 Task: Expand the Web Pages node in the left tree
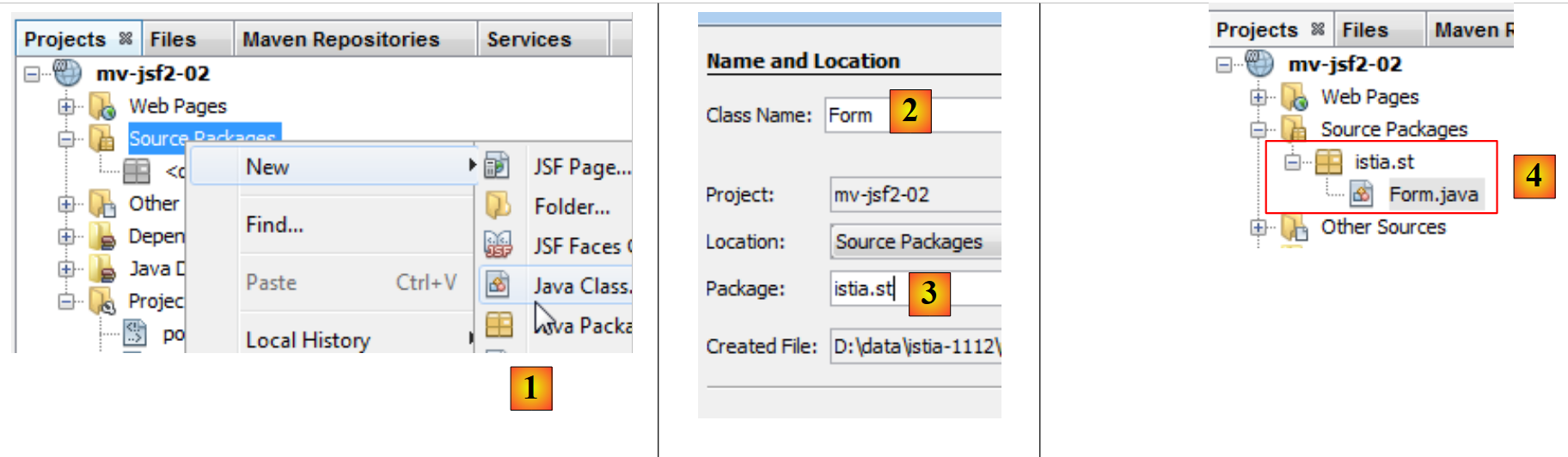pos(66,107)
